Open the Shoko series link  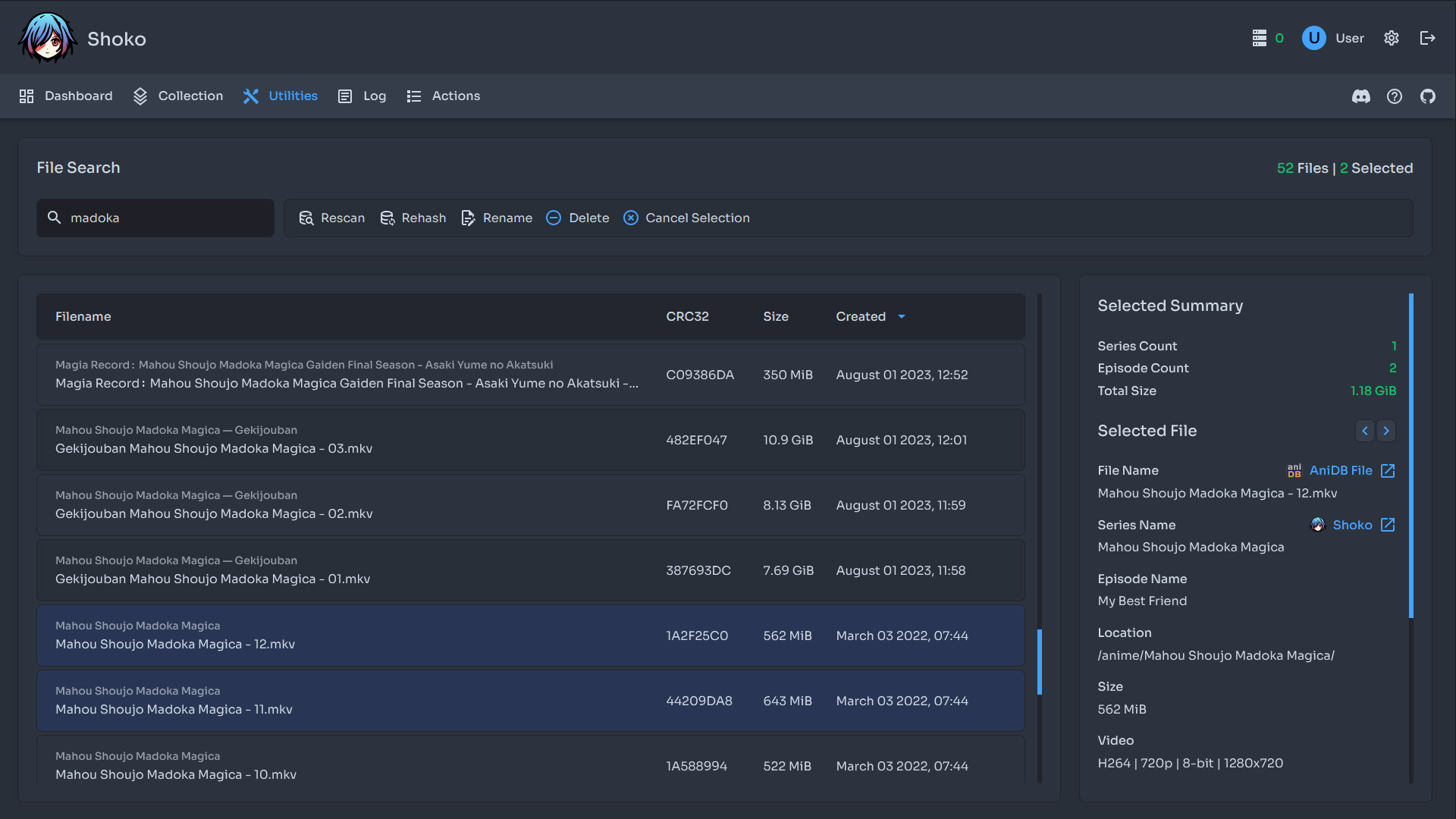coord(1352,525)
